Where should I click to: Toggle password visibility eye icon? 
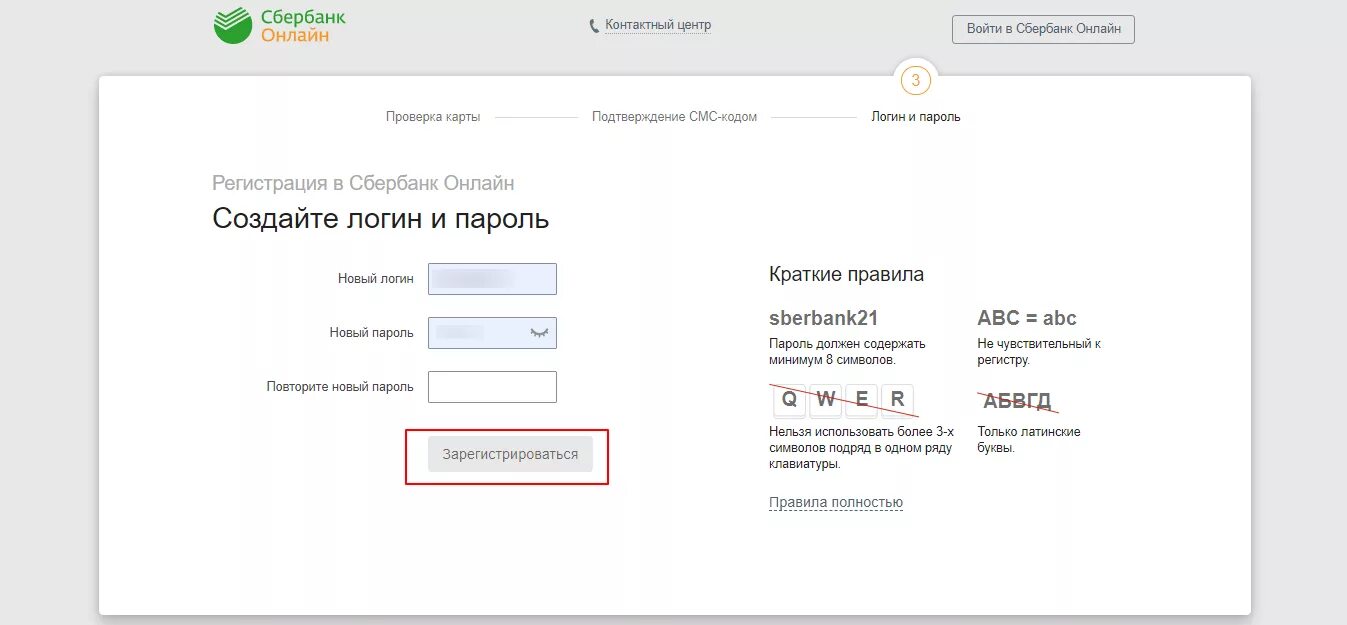(x=540, y=332)
